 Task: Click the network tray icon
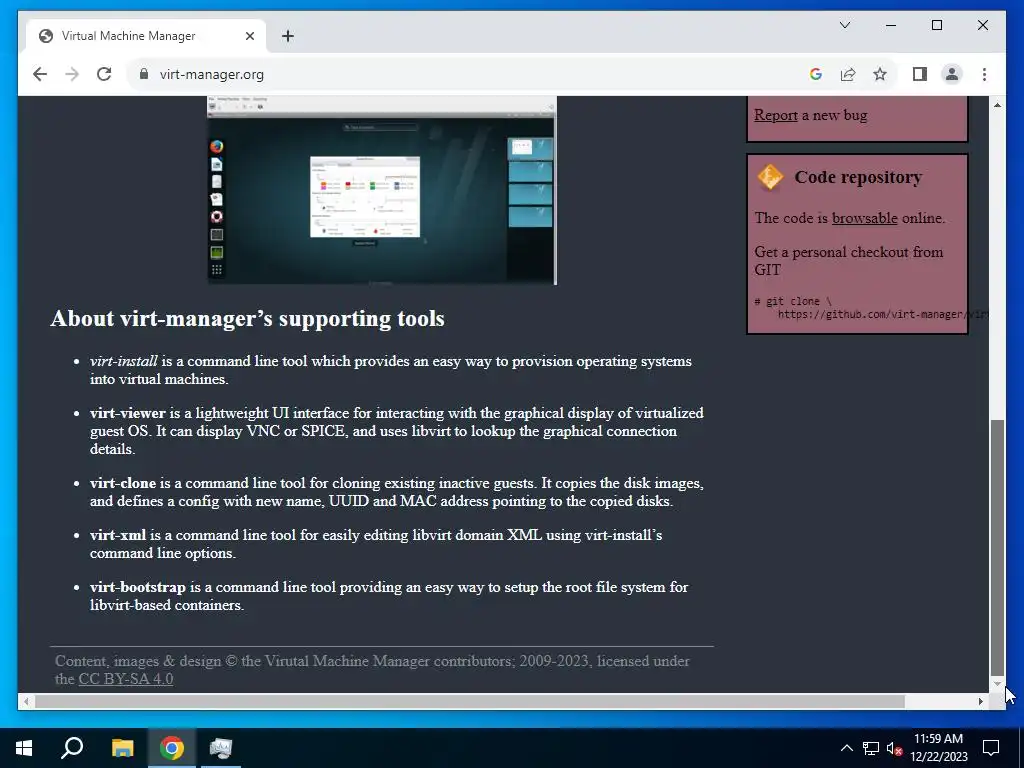click(871, 748)
